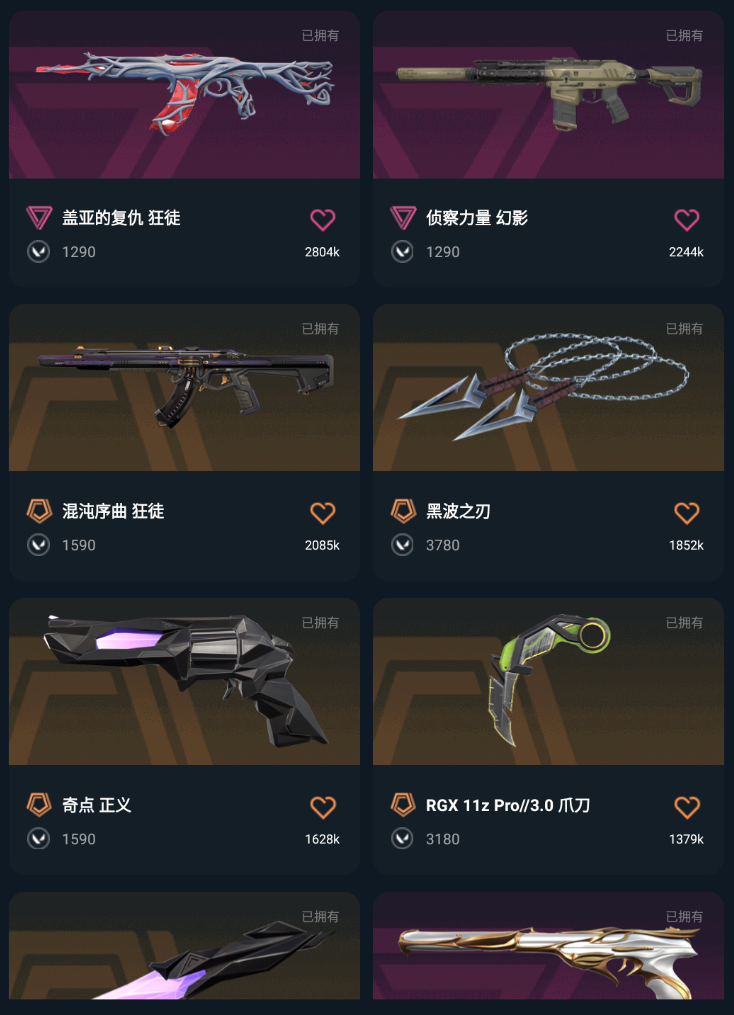Favorite the 盖亚的复仇 狂徒 skin with its heart
734x1015 pixels.
pos(322,220)
